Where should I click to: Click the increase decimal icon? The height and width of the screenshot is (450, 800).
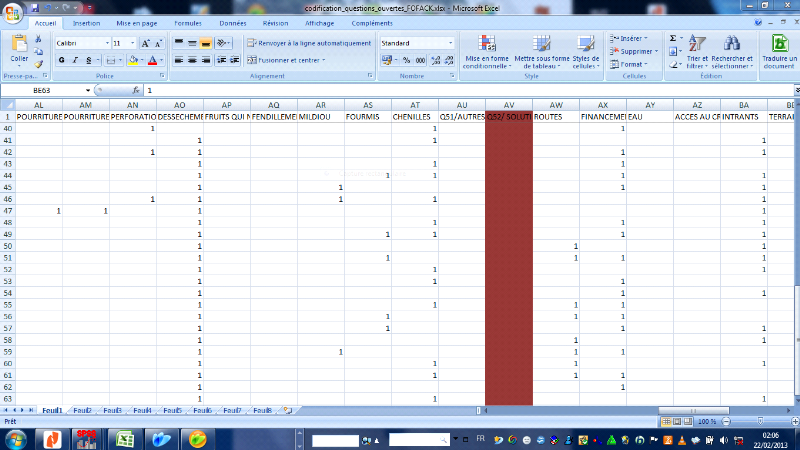pyautogui.click(x=435, y=60)
